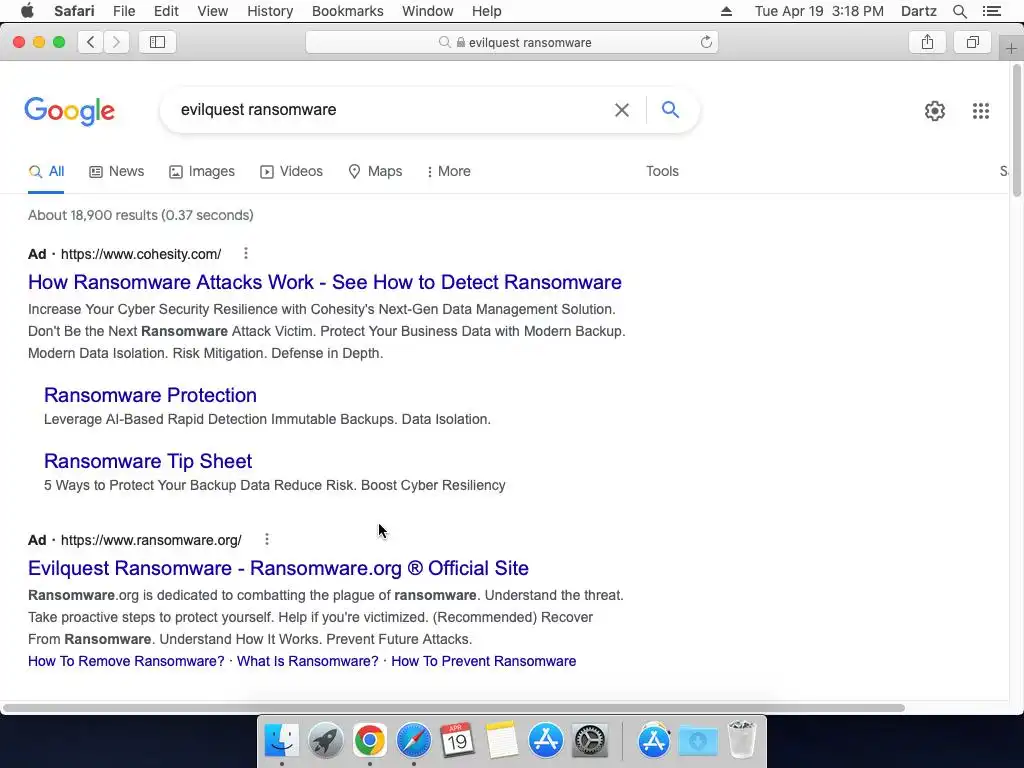The width and height of the screenshot is (1024, 768).
Task: Switch to the Images results tab
Action: 202,171
